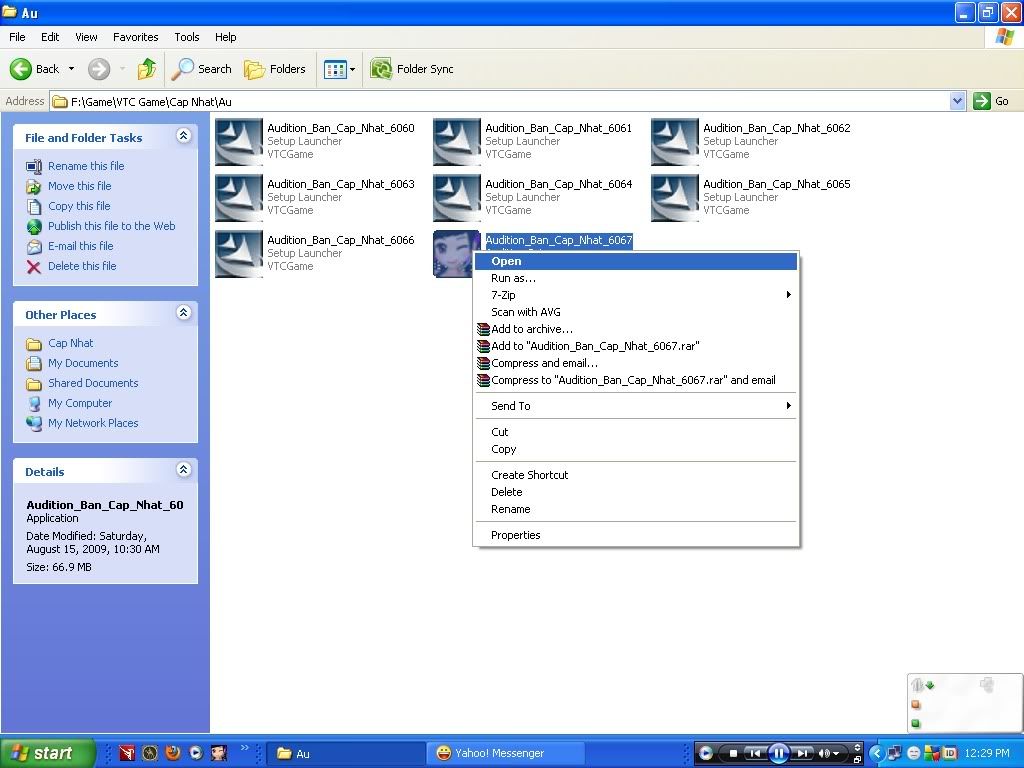Choose Cut in the context menu

coord(635,432)
